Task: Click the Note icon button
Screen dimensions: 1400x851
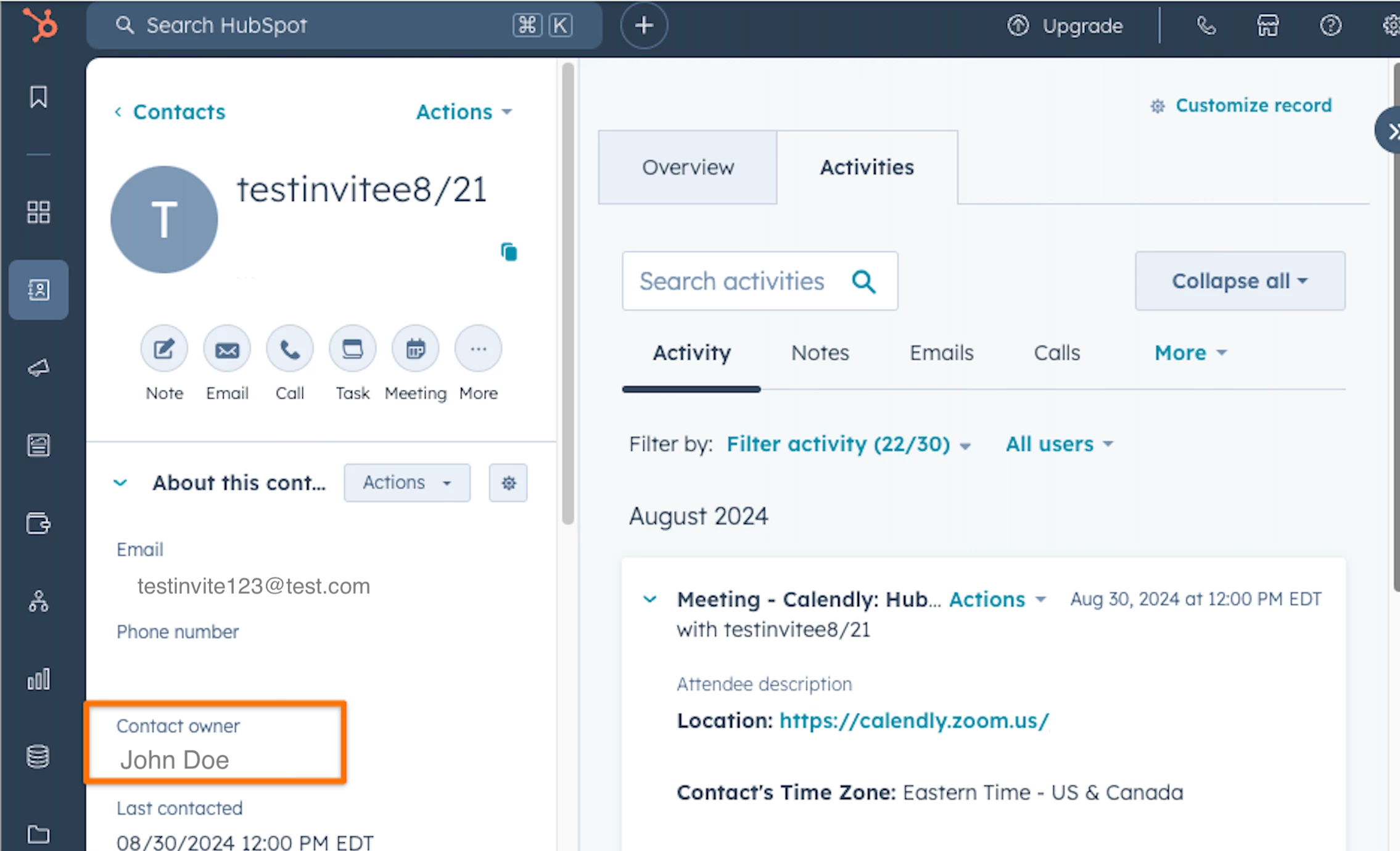Action: coord(164,349)
